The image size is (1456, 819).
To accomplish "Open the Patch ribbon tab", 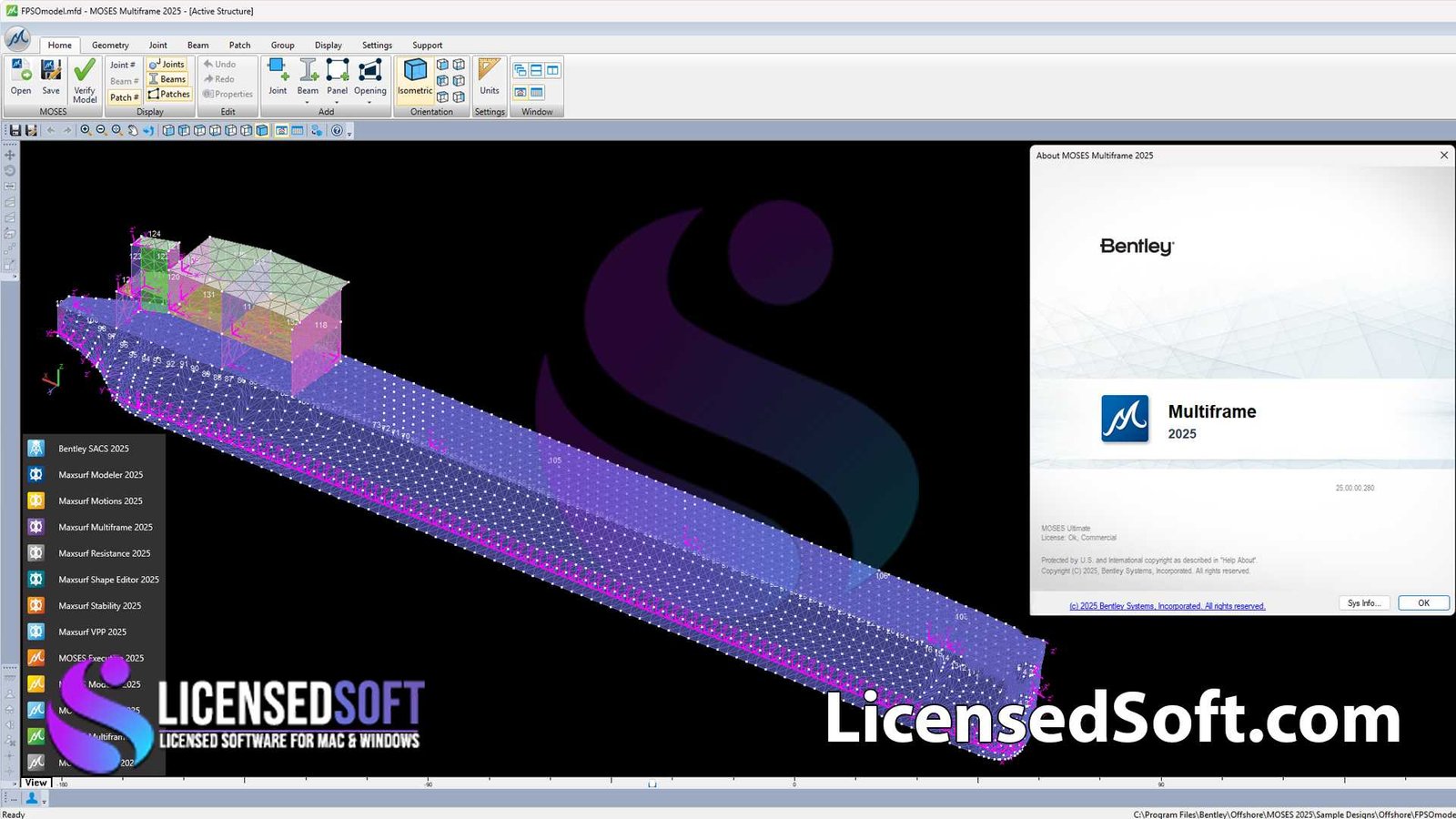I will click(x=240, y=45).
